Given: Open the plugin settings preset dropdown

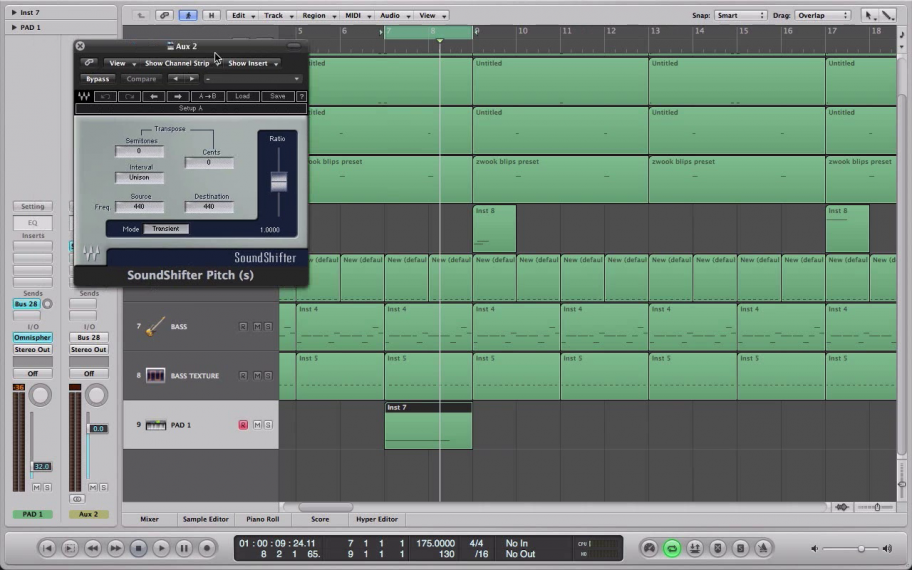Looking at the screenshot, I should pyautogui.click(x=252, y=79).
